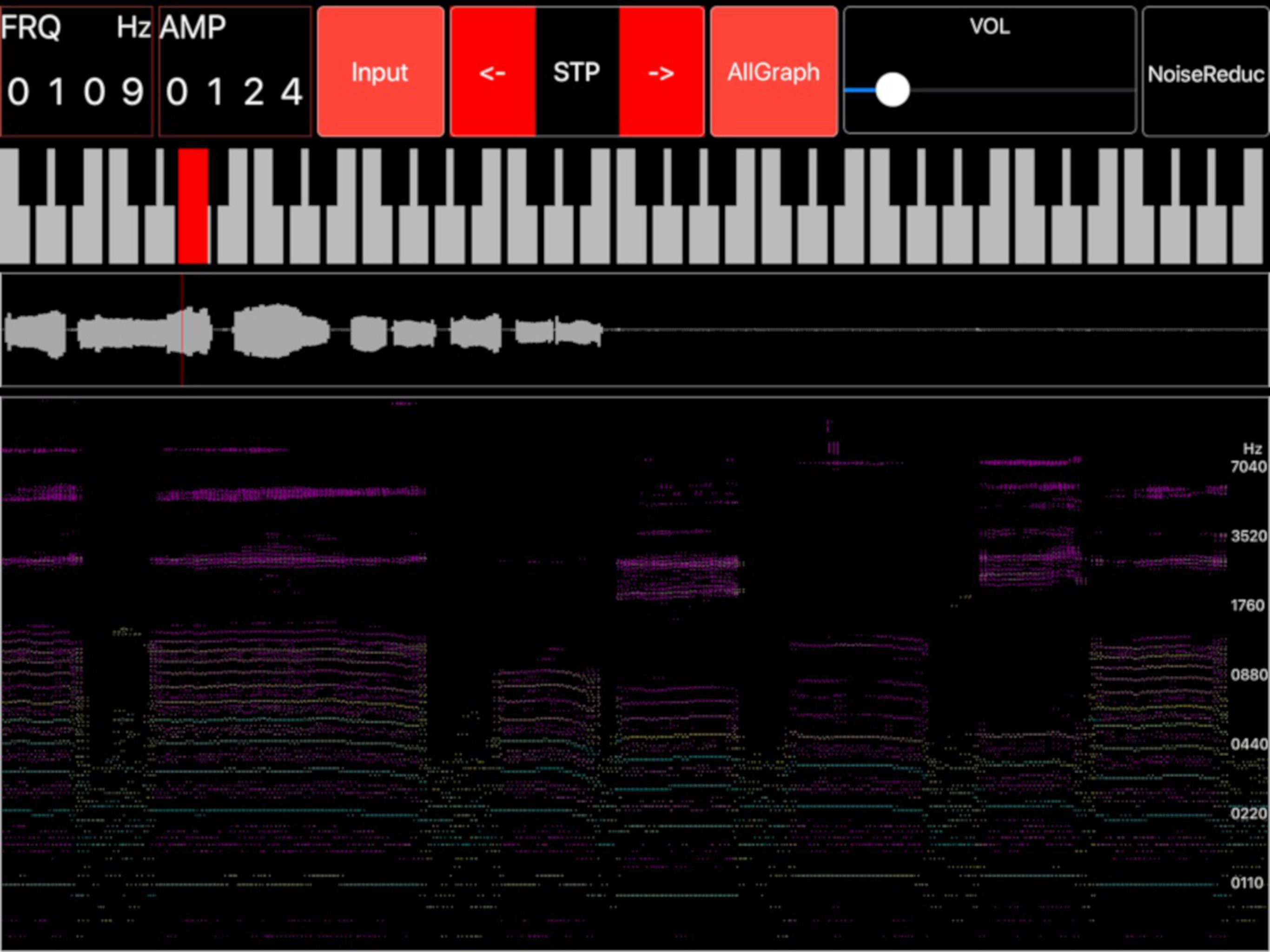This screenshot has width=1270, height=952.
Task: Toggle the NoiseReduc button
Action: click(1206, 72)
